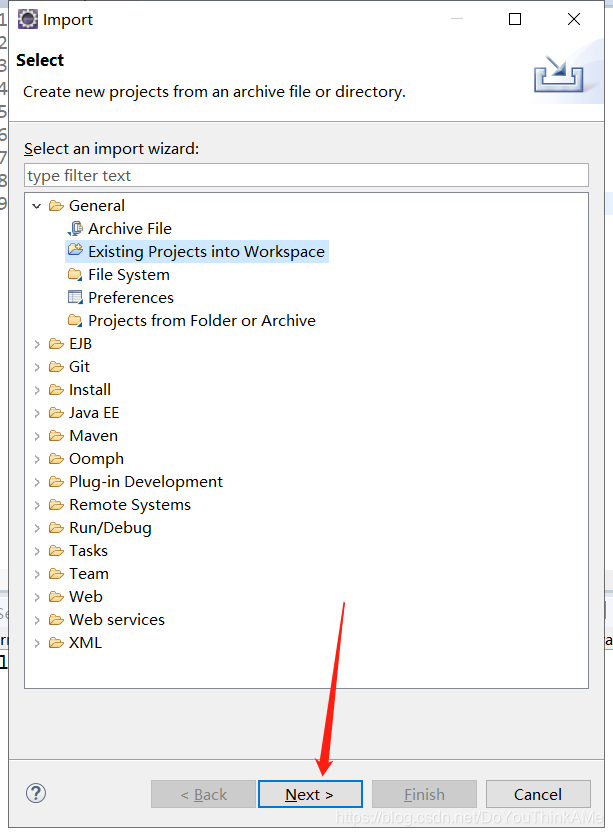Image resolution: width=613 pixels, height=836 pixels.
Task: Click the Run/Debug folder icon
Action: coord(56,528)
